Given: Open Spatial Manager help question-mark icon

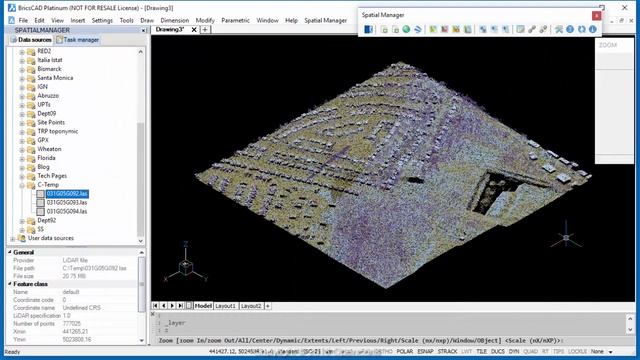Looking at the screenshot, I should [x=570, y=29].
